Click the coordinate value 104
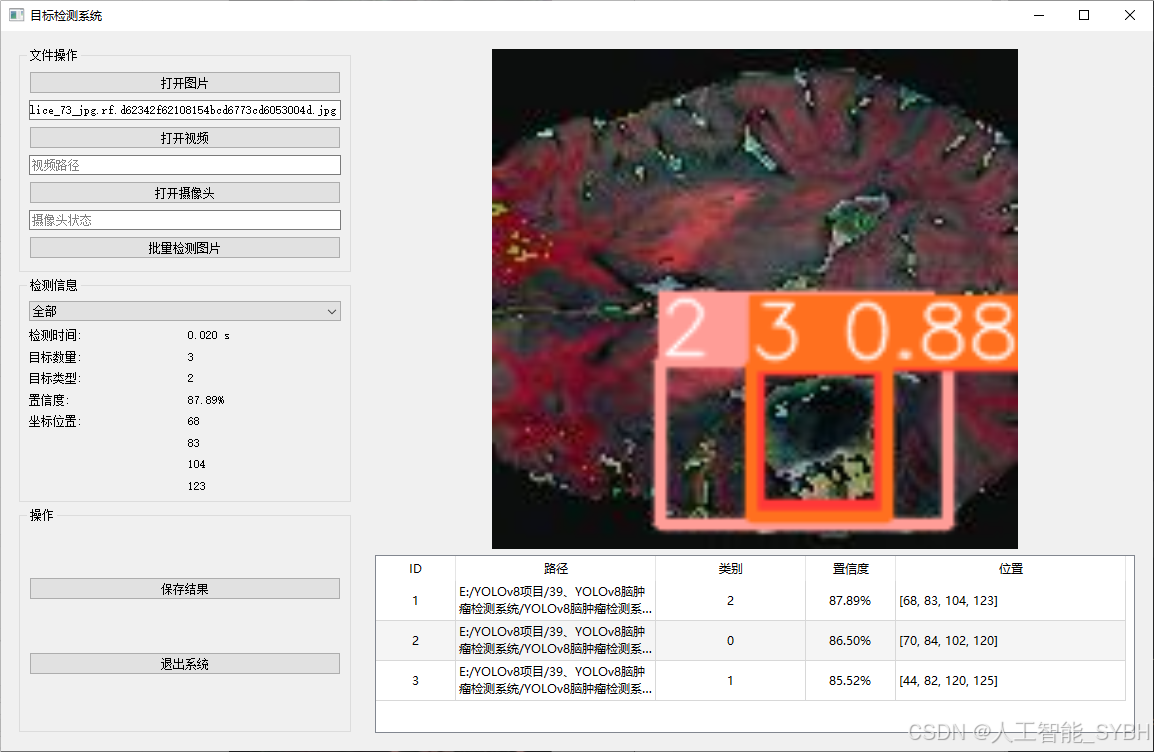Viewport: 1154px width, 752px height. (x=197, y=464)
